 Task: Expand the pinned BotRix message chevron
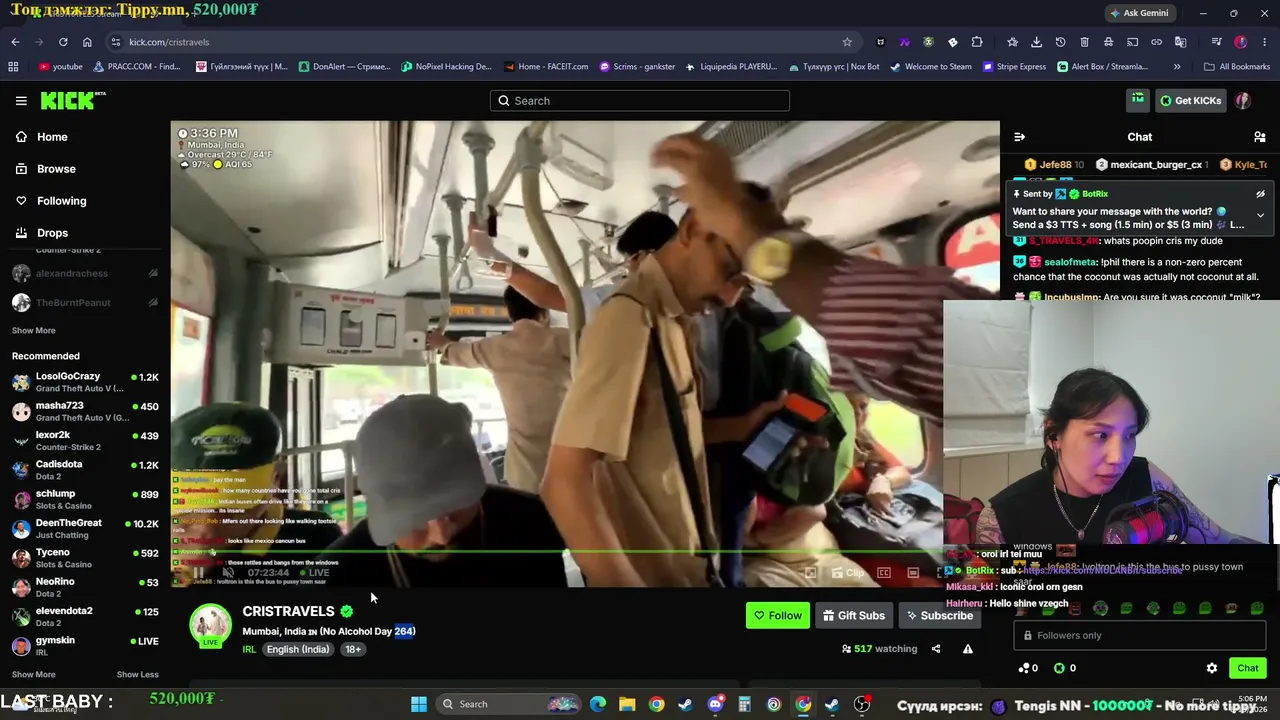coord(1260,215)
